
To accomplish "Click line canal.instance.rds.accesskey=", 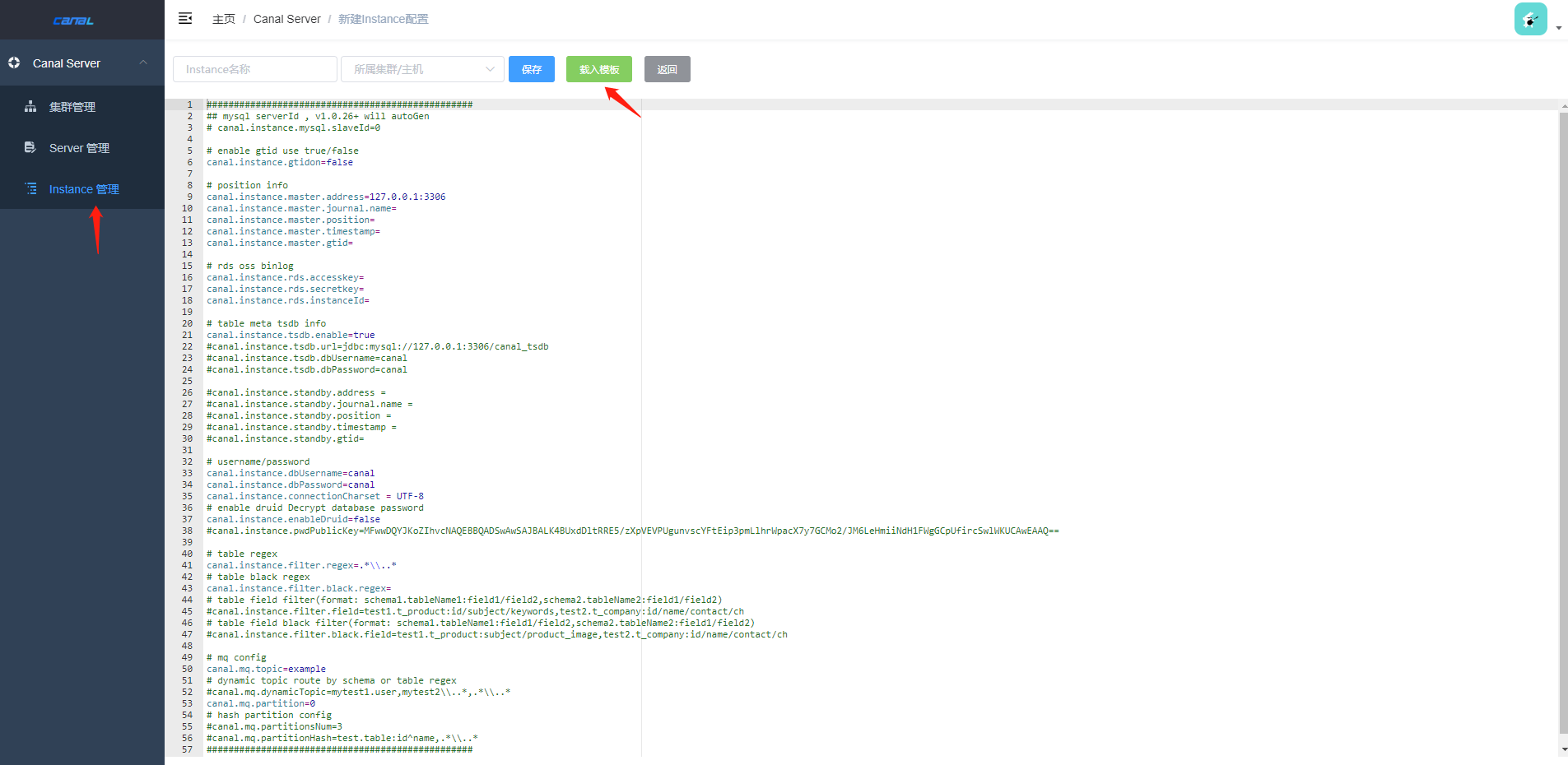I will tap(285, 277).
